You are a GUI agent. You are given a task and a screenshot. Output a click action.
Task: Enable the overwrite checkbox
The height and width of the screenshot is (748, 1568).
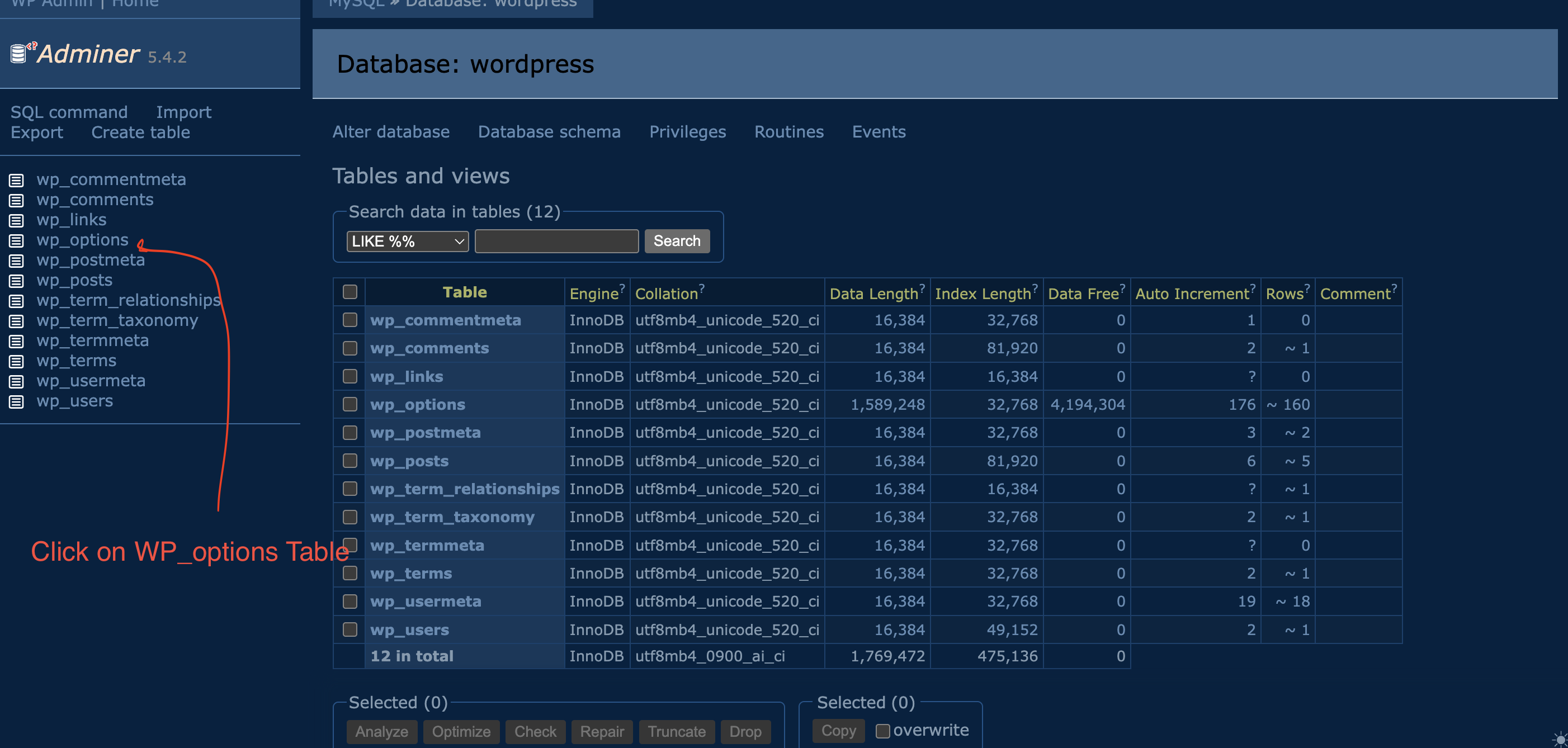click(x=882, y=730)
